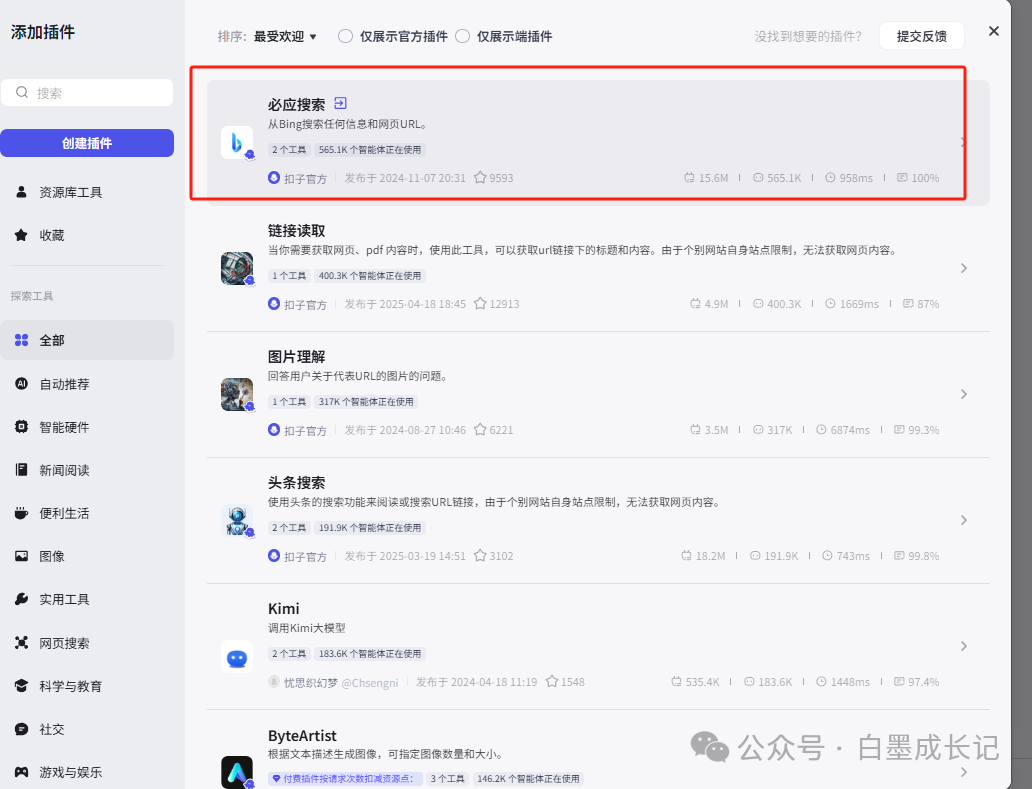The image size is (1032, 789).
Task: Open the 必应搜索 plugin title
Action: pos(296,105)
